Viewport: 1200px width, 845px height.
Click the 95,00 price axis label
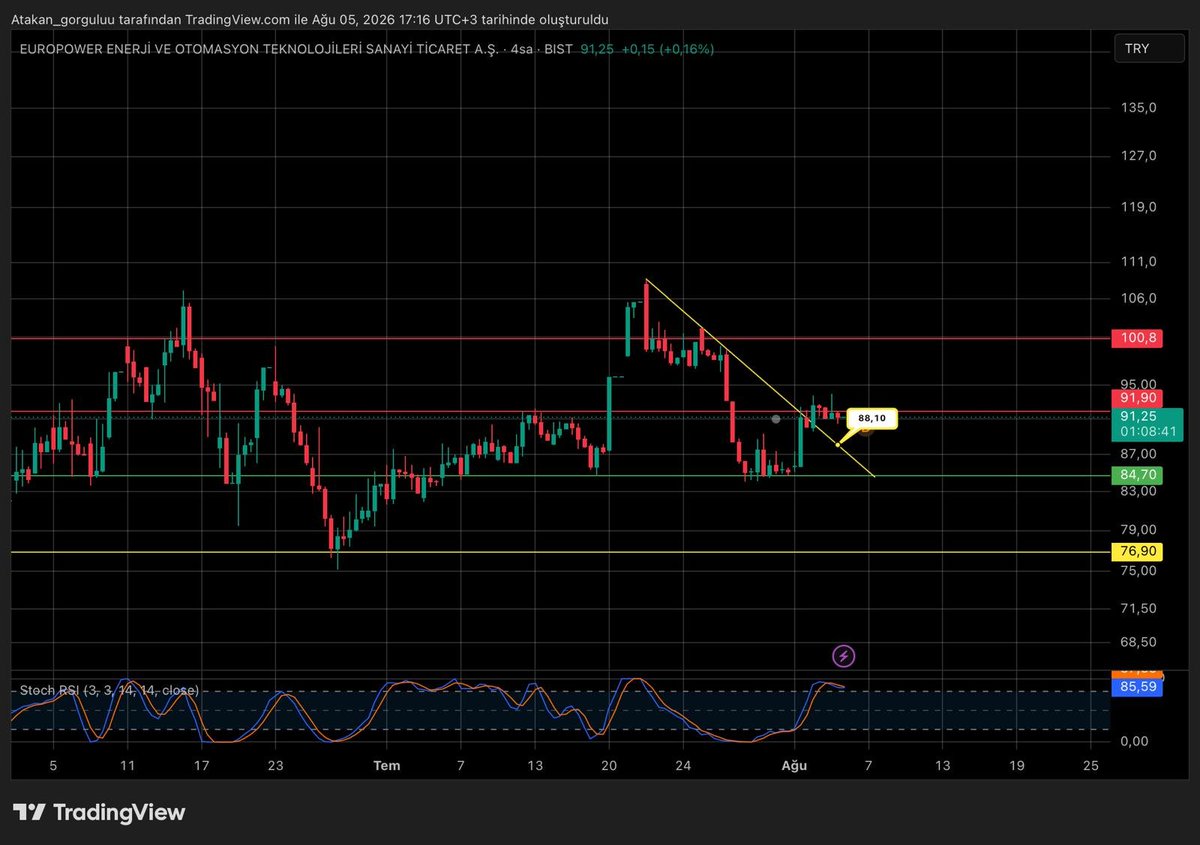click(1139, 384)
